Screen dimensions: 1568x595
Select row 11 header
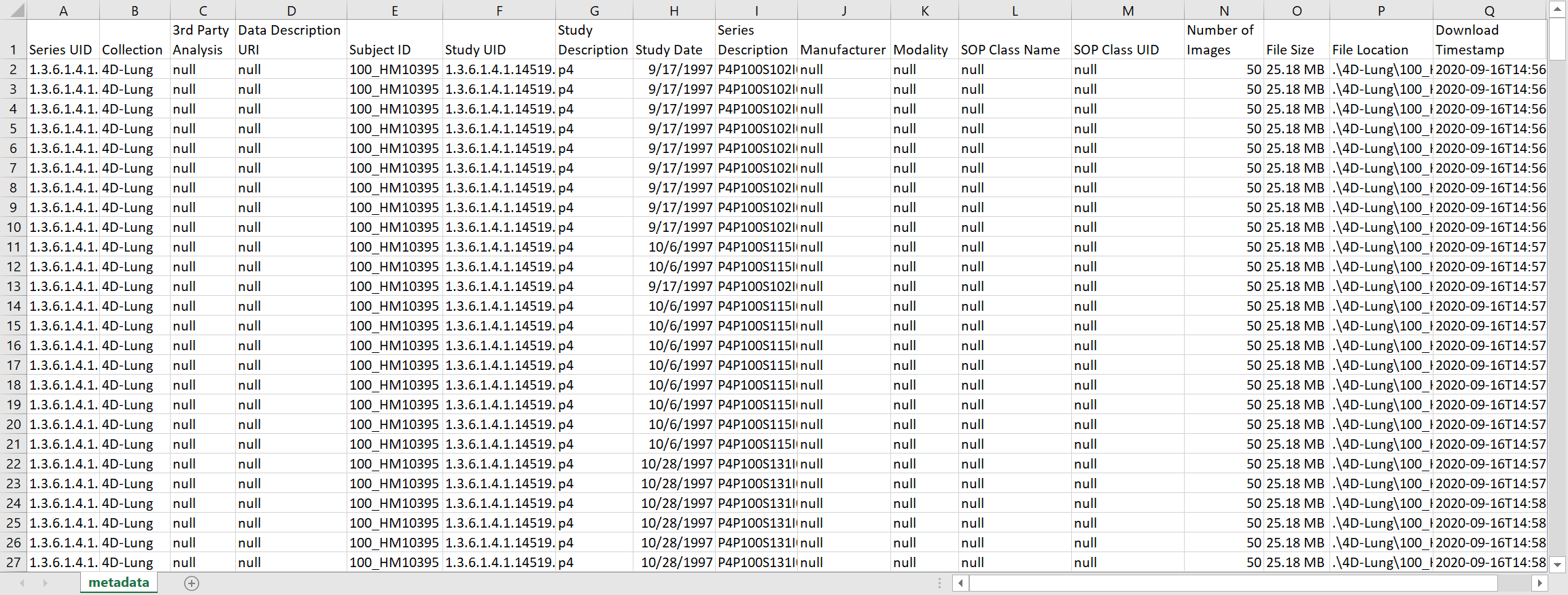coord(14,247)
